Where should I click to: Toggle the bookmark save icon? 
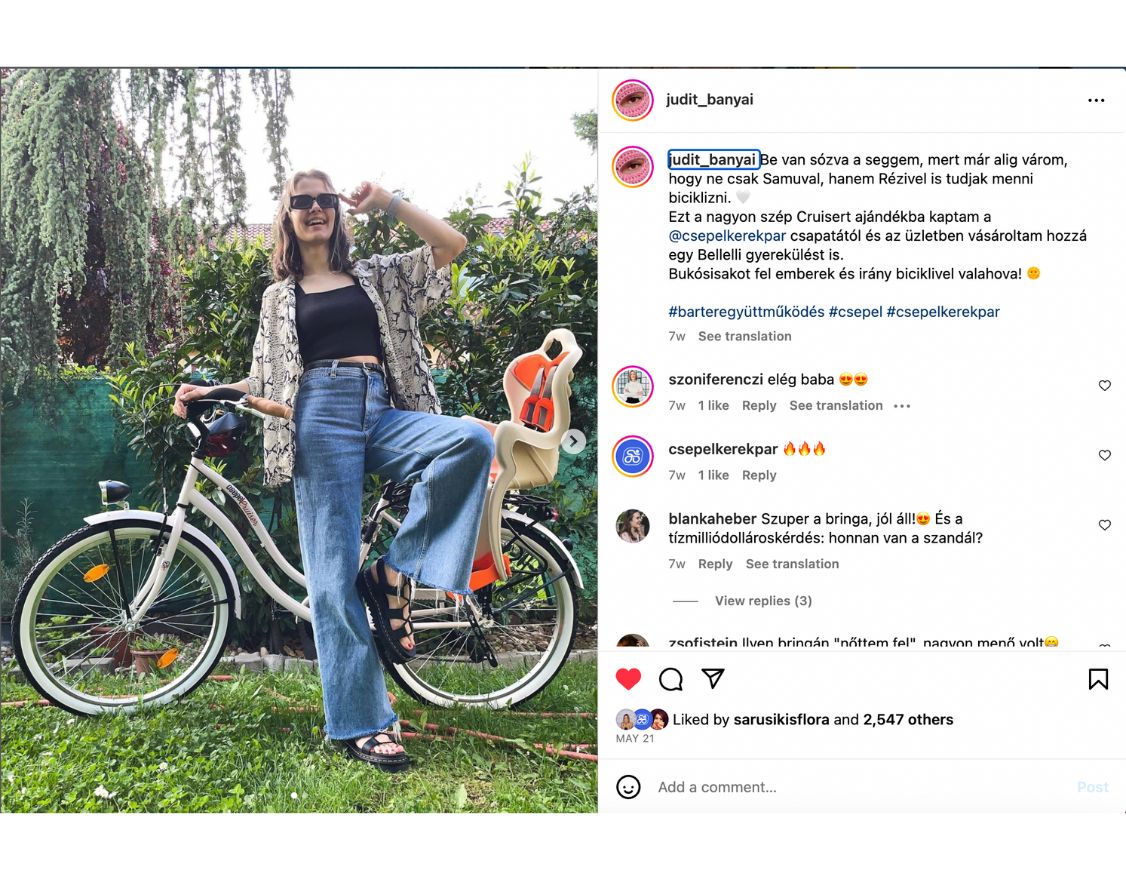point(1098,680)
